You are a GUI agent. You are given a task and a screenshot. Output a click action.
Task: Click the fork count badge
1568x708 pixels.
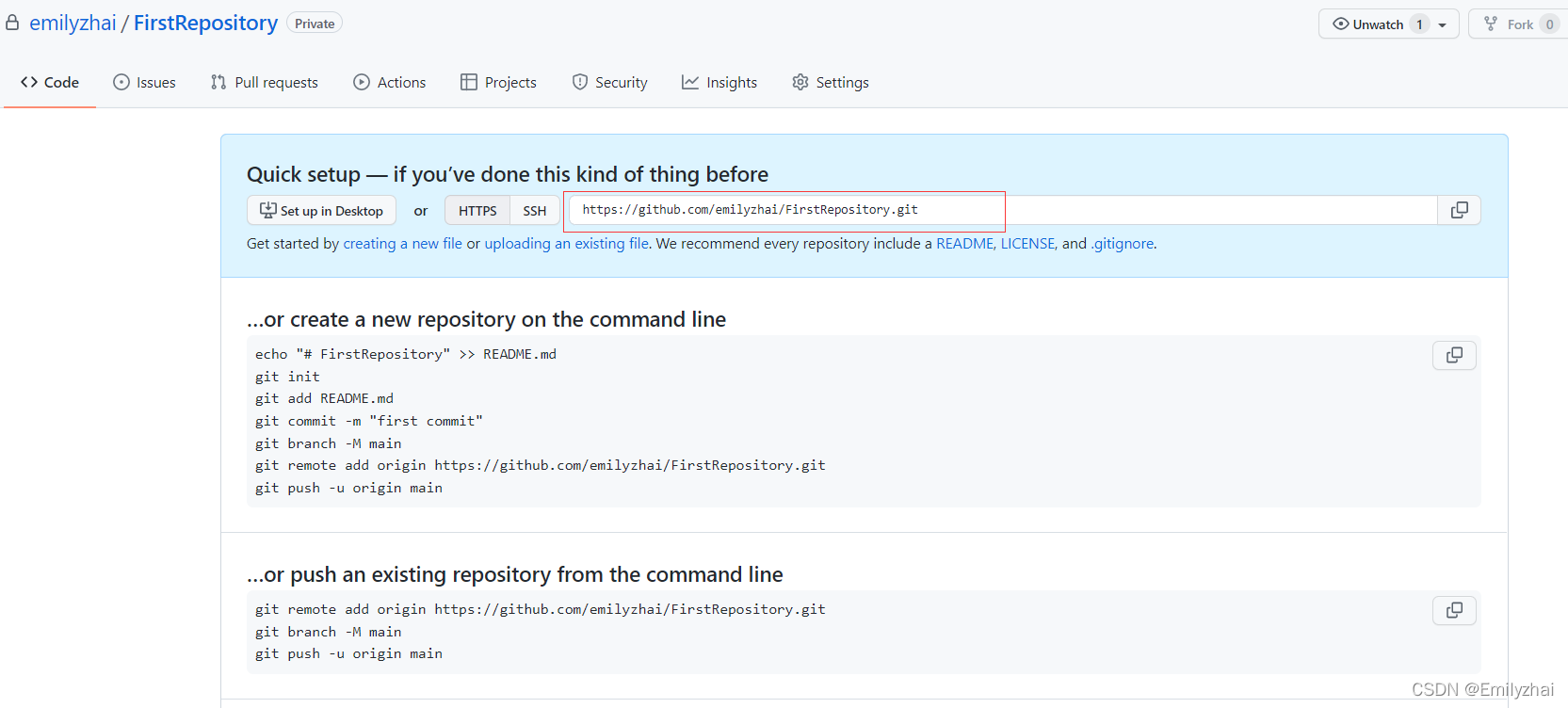tap(1550, 24)
